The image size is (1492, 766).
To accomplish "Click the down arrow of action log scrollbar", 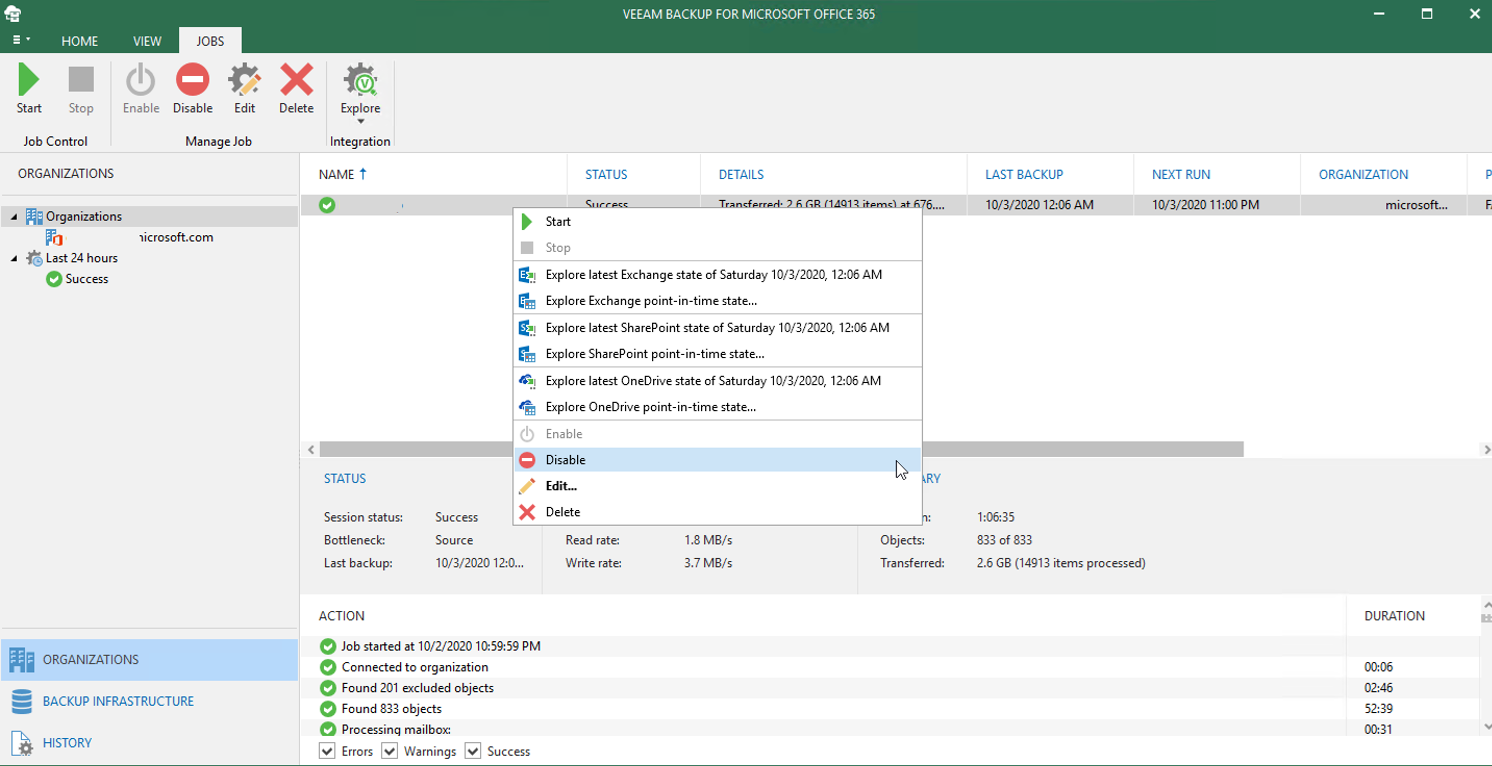I will coord(1486,728).
